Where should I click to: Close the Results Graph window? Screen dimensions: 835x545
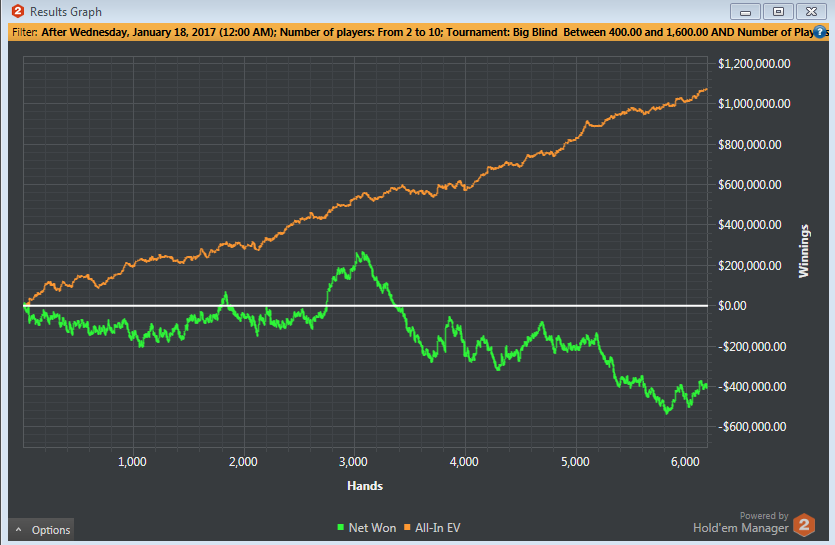811,11
